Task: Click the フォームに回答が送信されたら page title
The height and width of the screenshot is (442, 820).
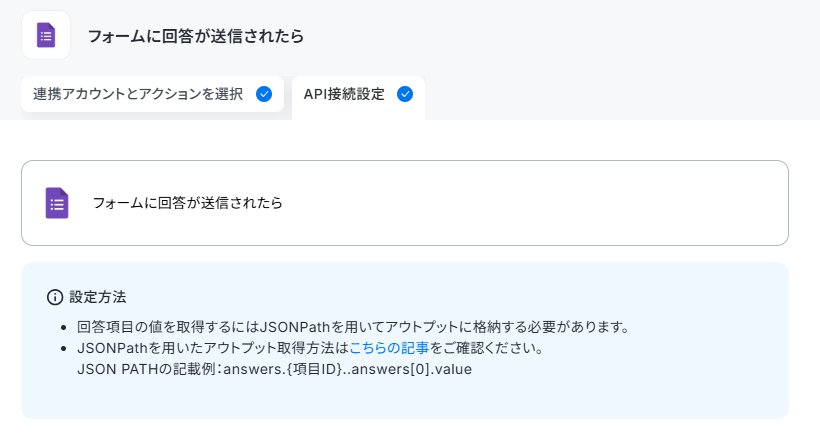Action: (x=196, y=36)
